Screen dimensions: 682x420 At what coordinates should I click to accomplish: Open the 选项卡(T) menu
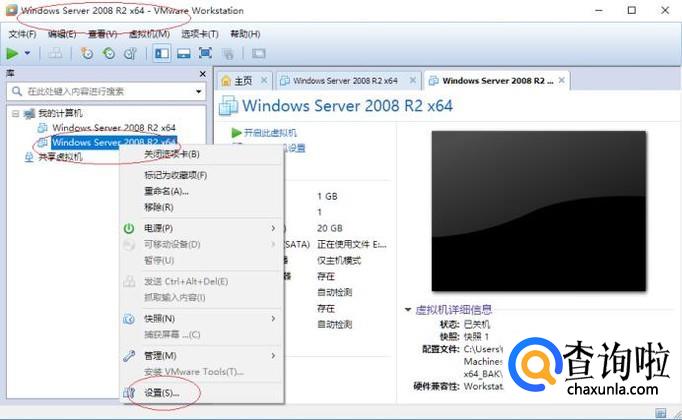click(x=200, y=34)
